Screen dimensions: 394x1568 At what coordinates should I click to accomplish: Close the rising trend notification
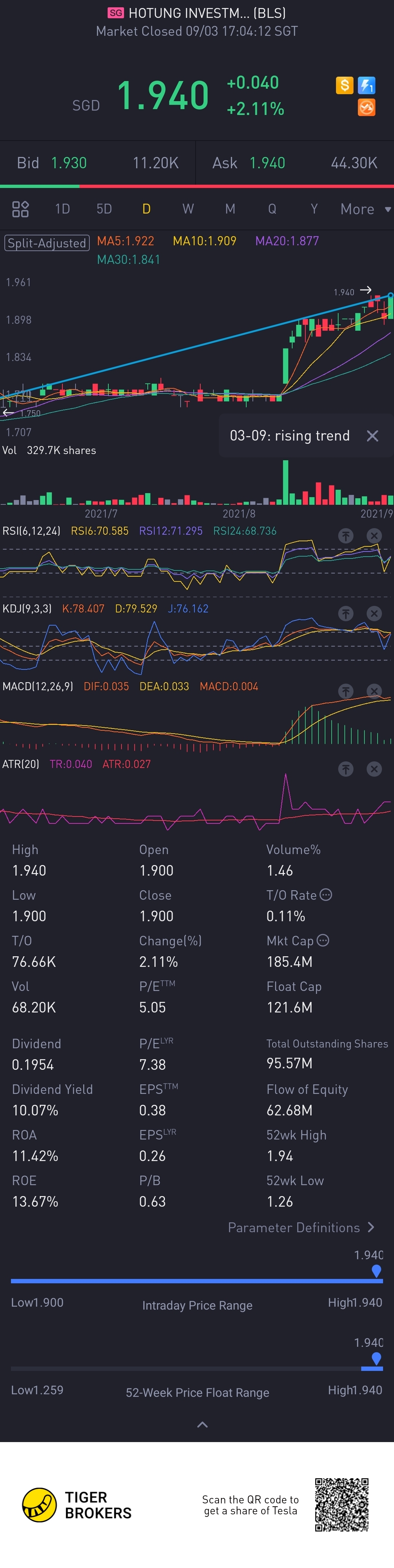click(x=373, y=436)
